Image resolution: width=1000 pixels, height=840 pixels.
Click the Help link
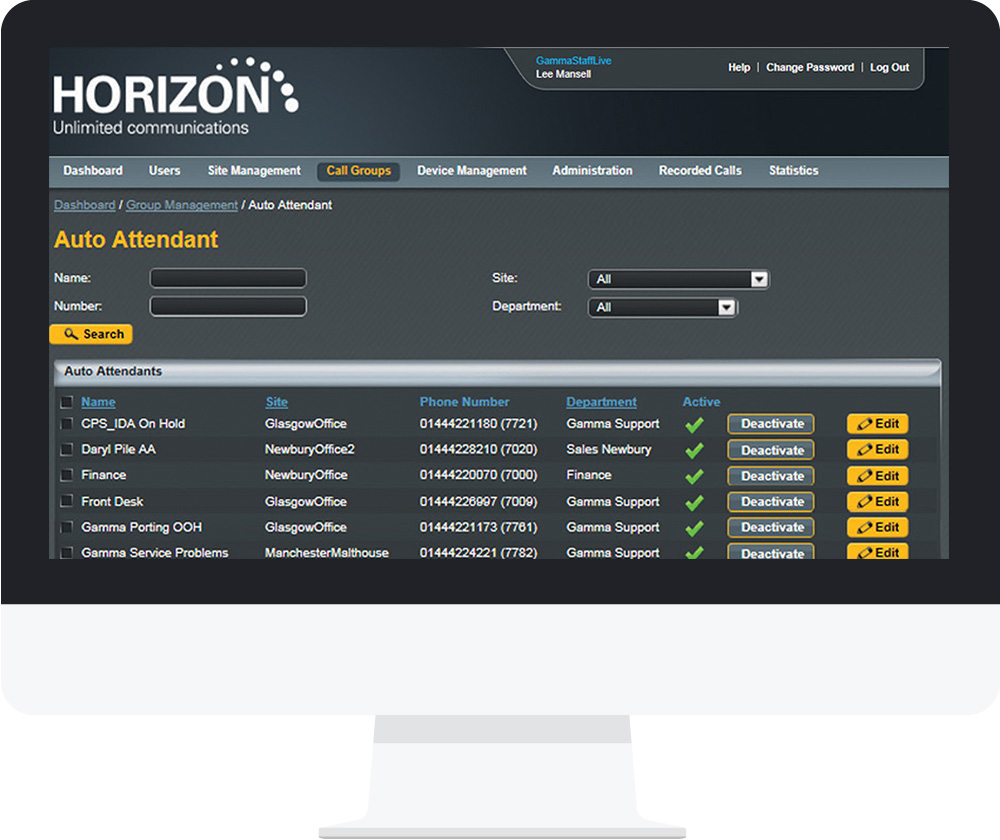click(x=739, y=67)
